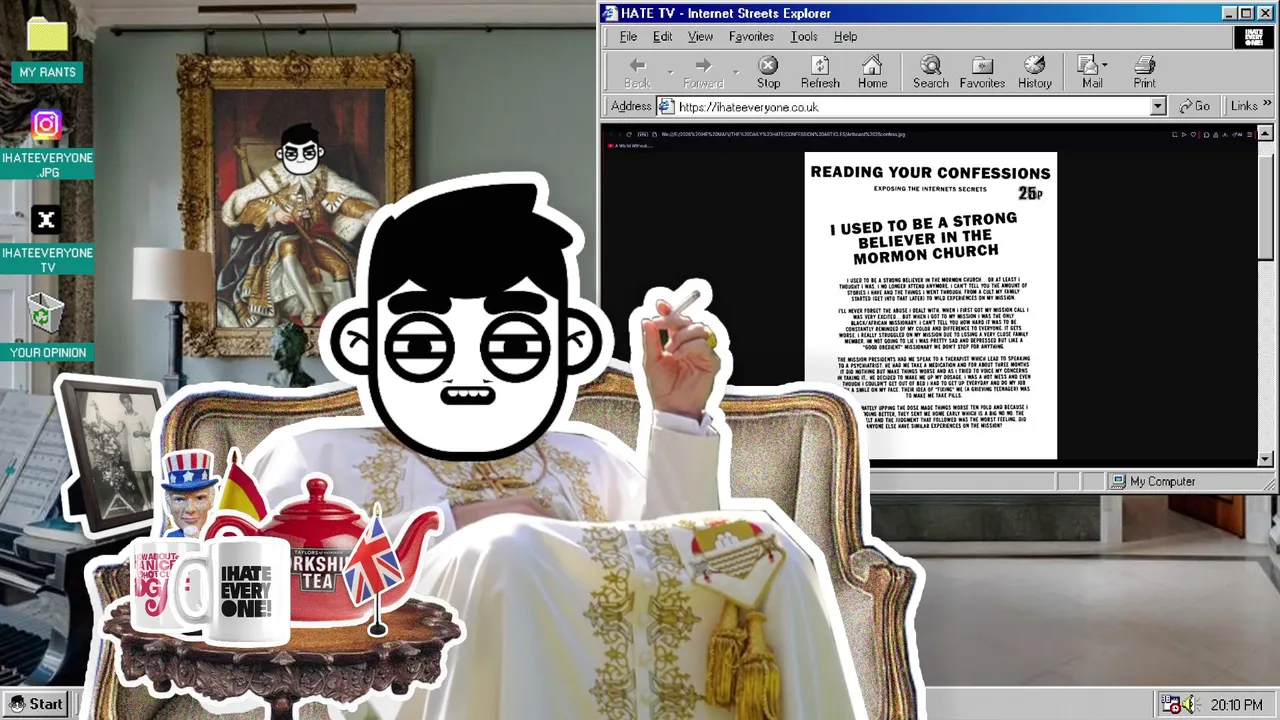Click the Start button

[36, 704]
